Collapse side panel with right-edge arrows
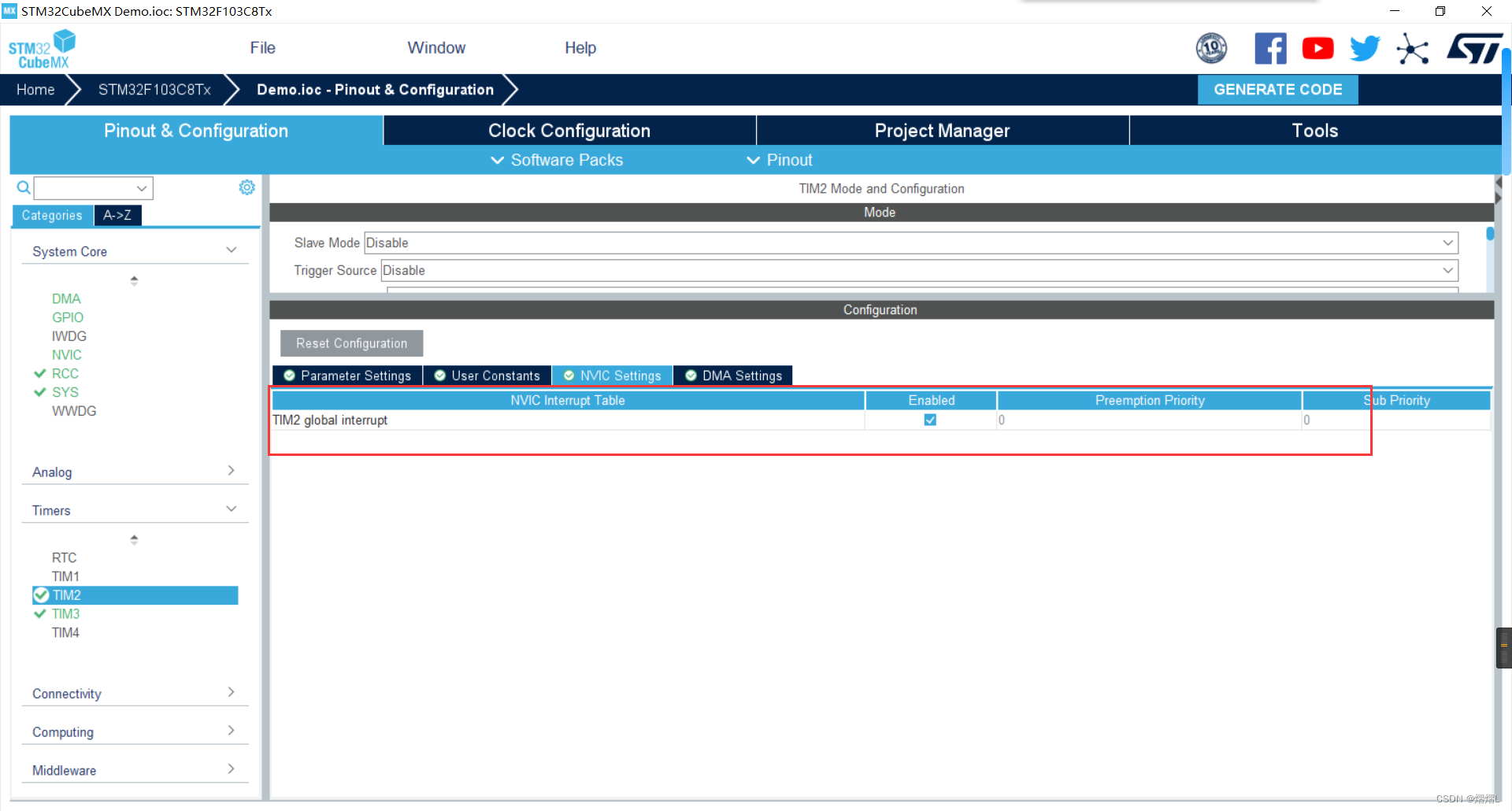Image resolution: width=1512 pixels, height=811 pixels. pyautogui.click(x=1498, y=191)
